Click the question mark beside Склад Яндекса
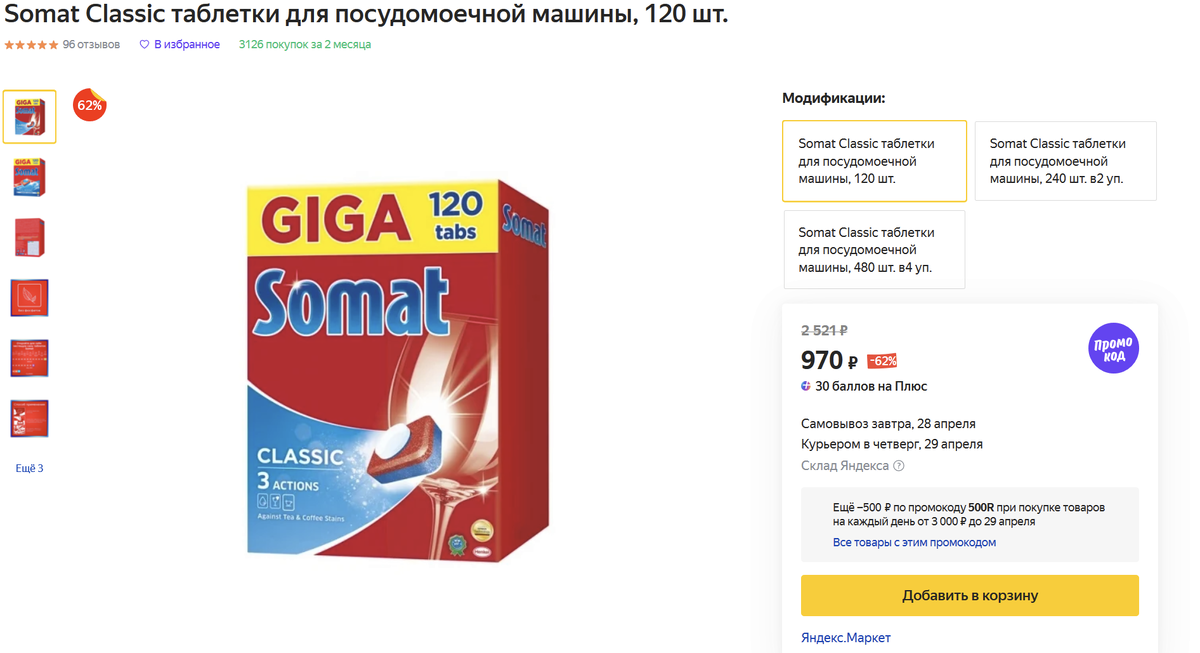 tap(899, 466)
